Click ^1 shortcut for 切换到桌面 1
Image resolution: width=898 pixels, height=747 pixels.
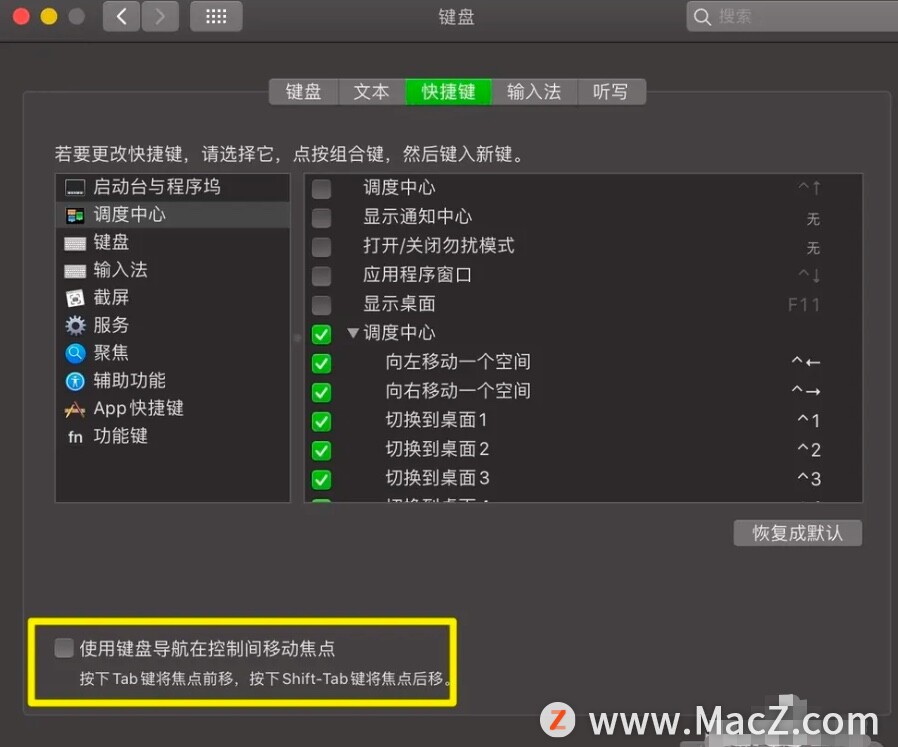[809, 421]
